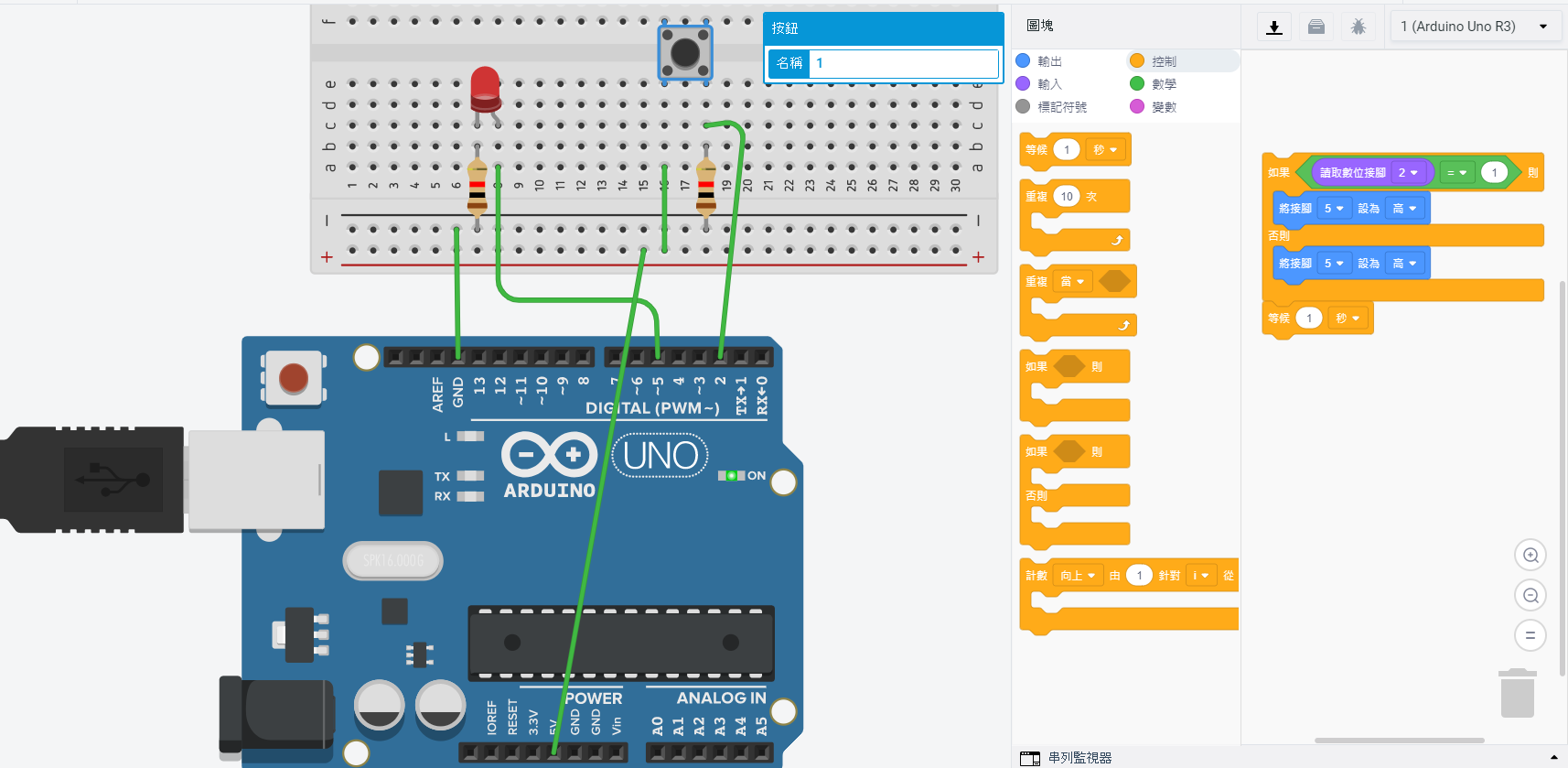The height and width of the screenshot is (768, 1568).
Task: Open the equals operator dropdown
Action: point(1456,172)
